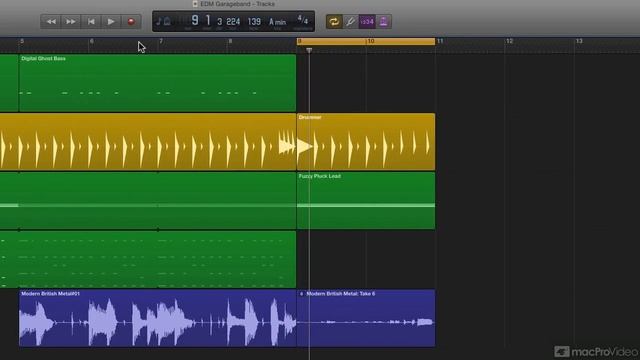640x360 pixels.
Task: Click the Fast Forward button
Action: pos(71,22)
